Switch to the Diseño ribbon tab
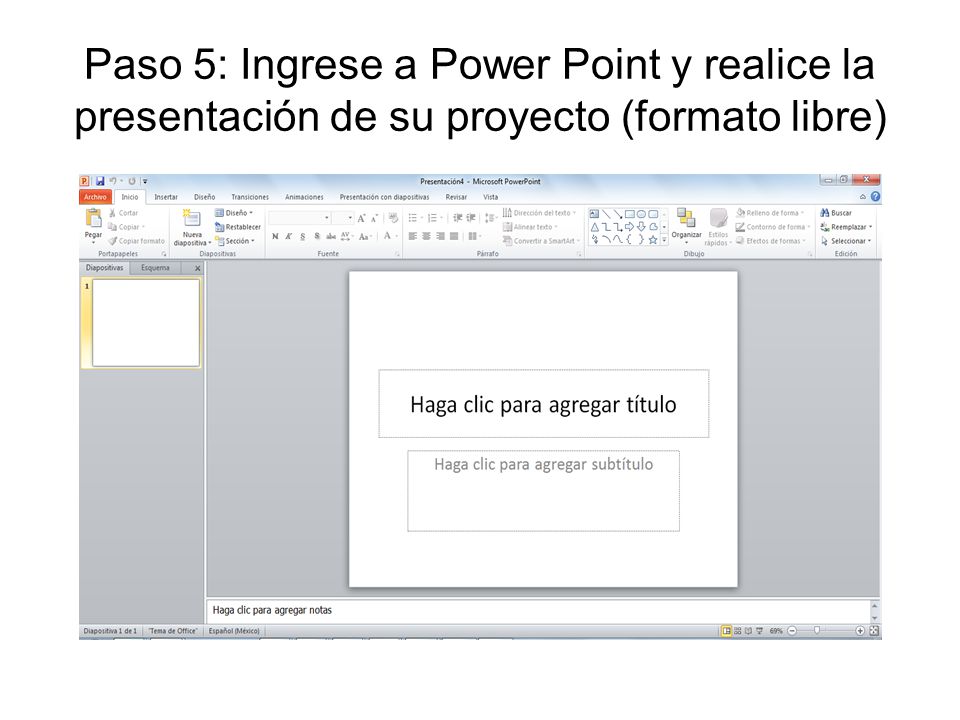The image size is (960, 720). click(x=204, y=197)
